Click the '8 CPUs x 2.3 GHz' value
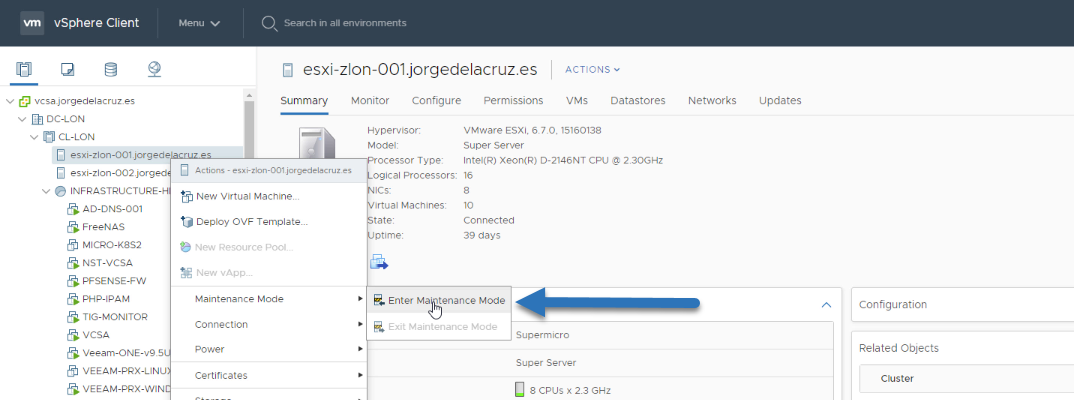 click(571, 391)
